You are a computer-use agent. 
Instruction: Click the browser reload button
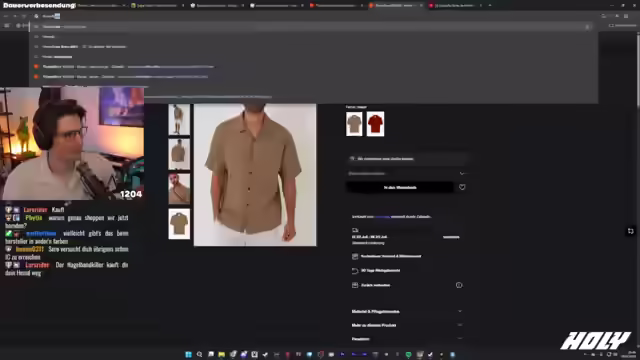[24, 16]
